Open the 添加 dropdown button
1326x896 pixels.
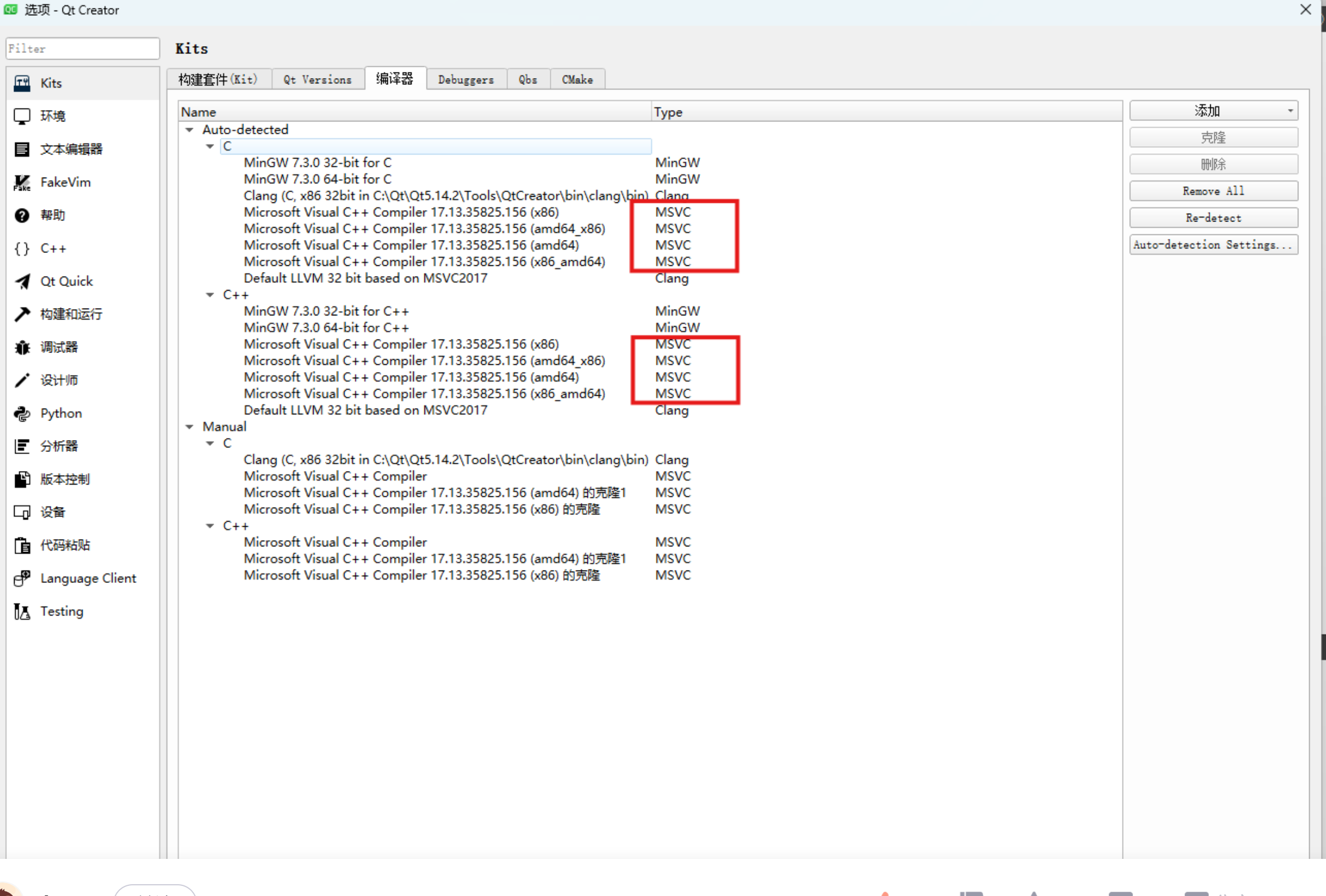point(1213,111)
